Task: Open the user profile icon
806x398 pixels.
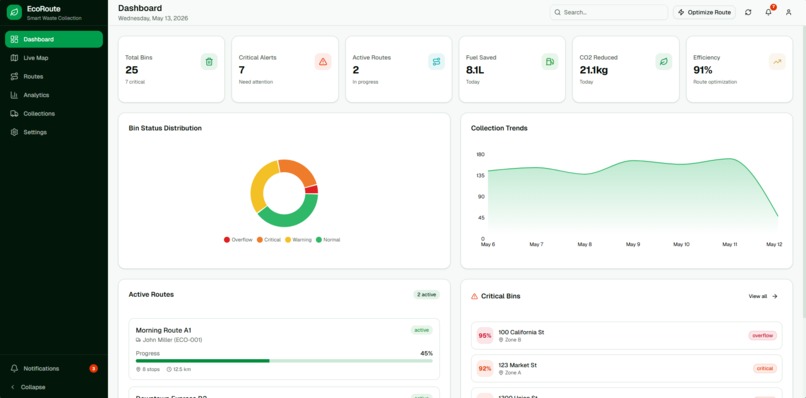Action: tap(789, 12)
